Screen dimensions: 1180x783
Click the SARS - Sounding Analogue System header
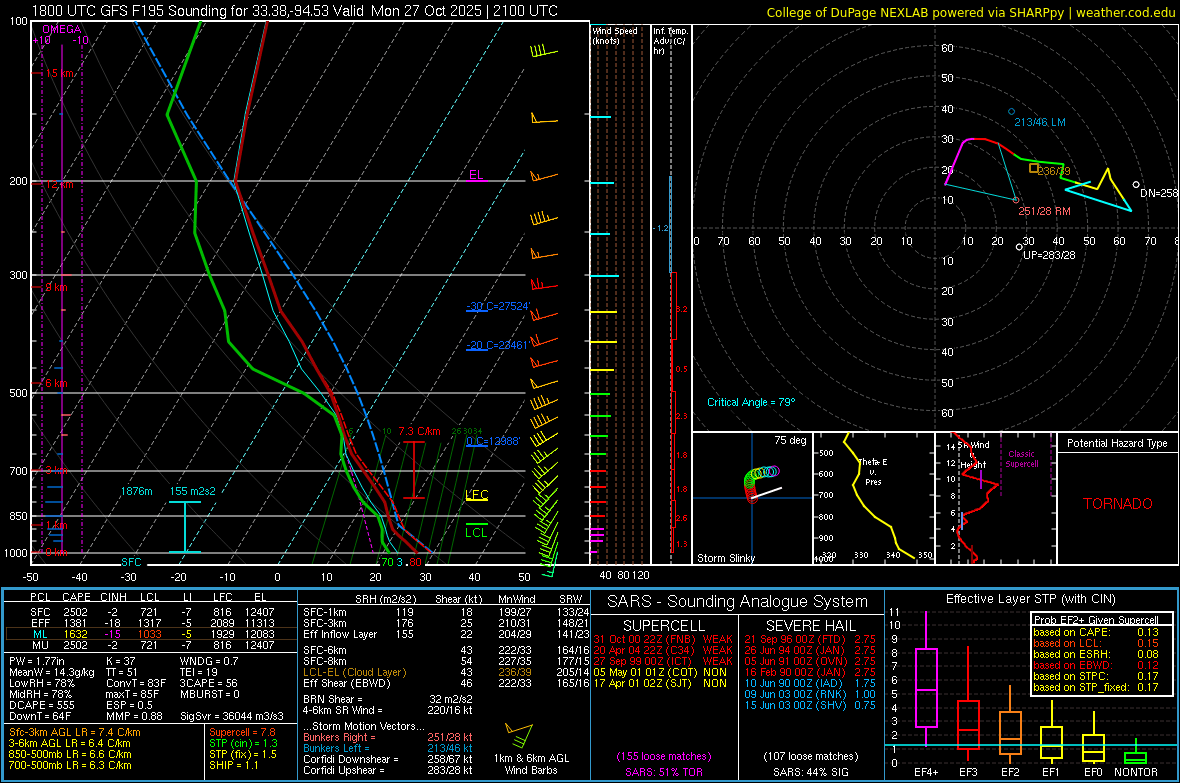[738, 602]
